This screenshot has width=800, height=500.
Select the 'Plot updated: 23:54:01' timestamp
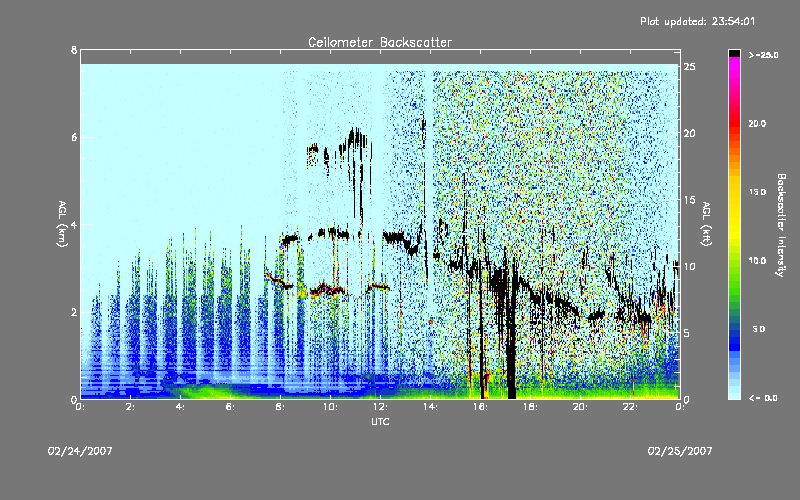697,21
